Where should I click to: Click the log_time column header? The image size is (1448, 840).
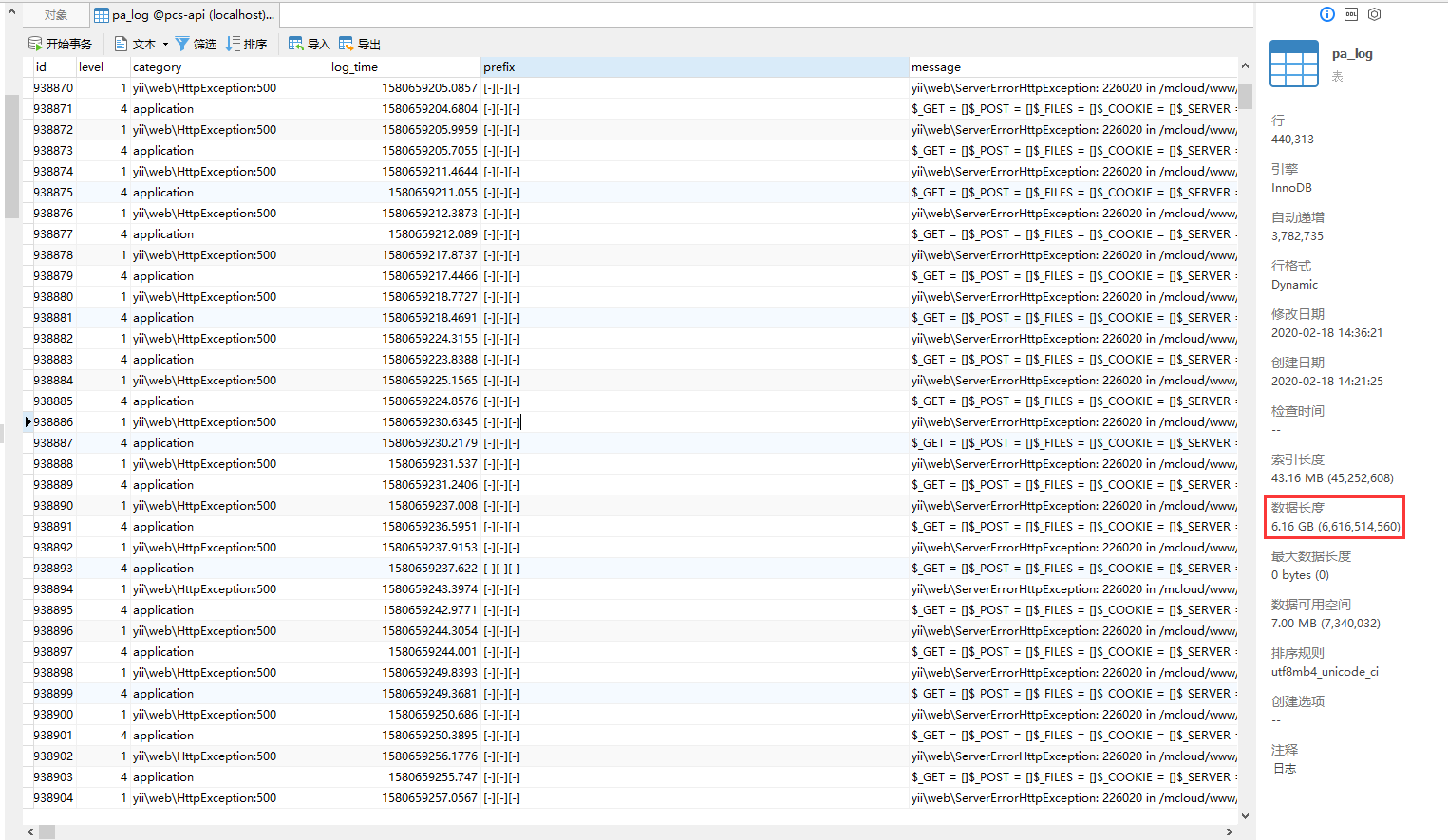[x=403, y=67]
